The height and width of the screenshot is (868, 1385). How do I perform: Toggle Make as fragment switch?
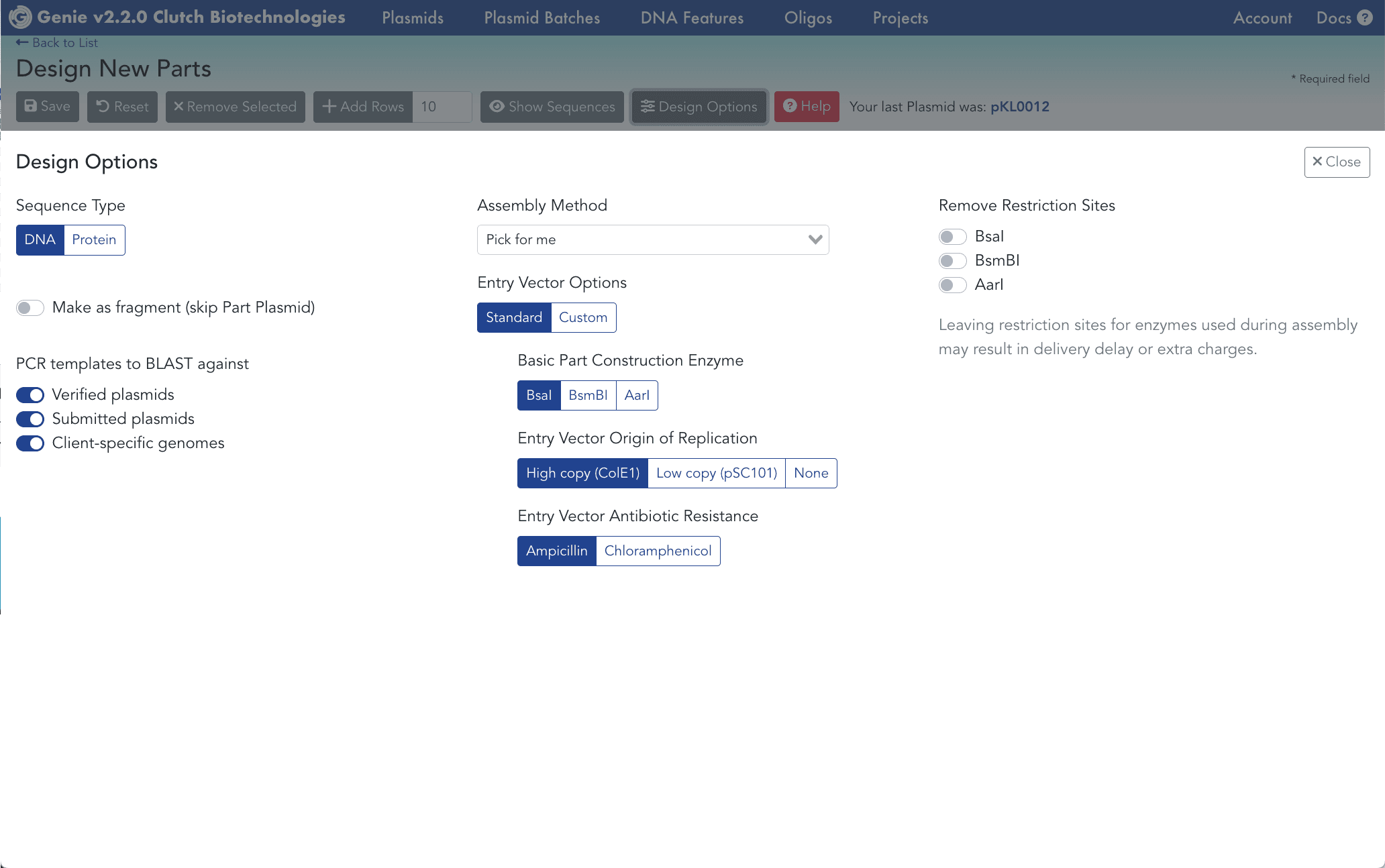30,308
